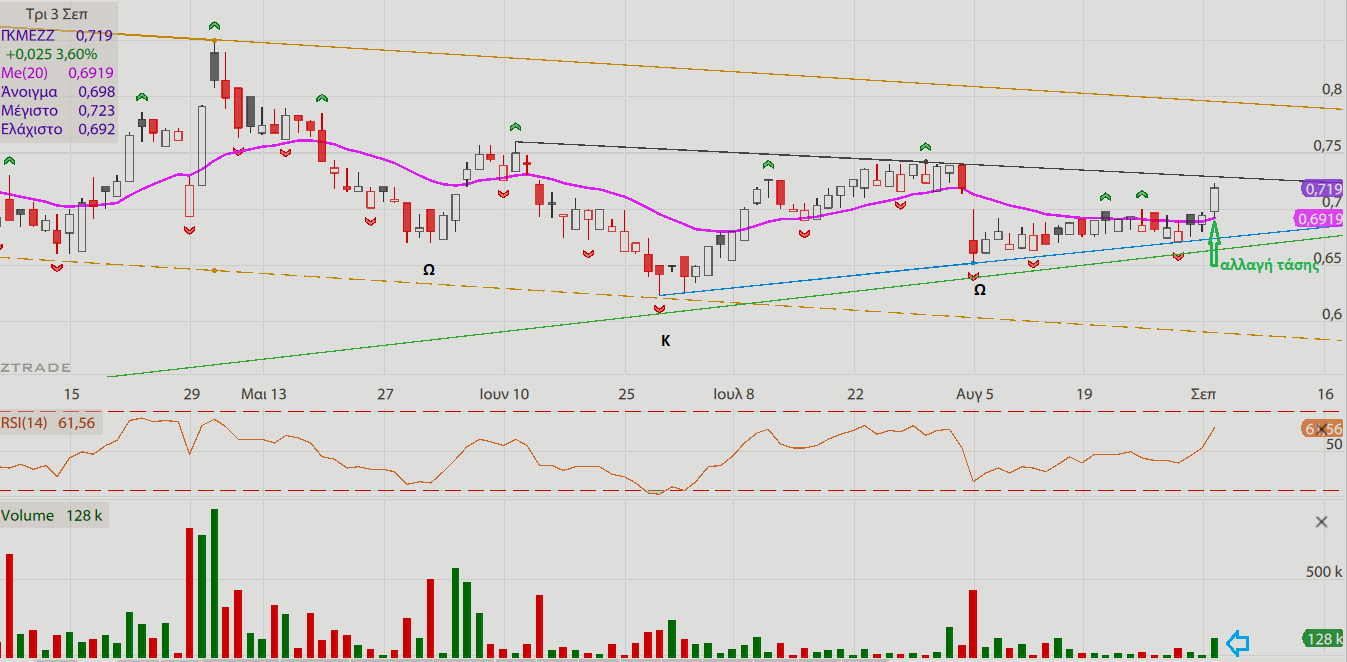Click the 0,65 price axis label
The width and height of the screenshot is (1347, 662).
tap(1327, 258)
